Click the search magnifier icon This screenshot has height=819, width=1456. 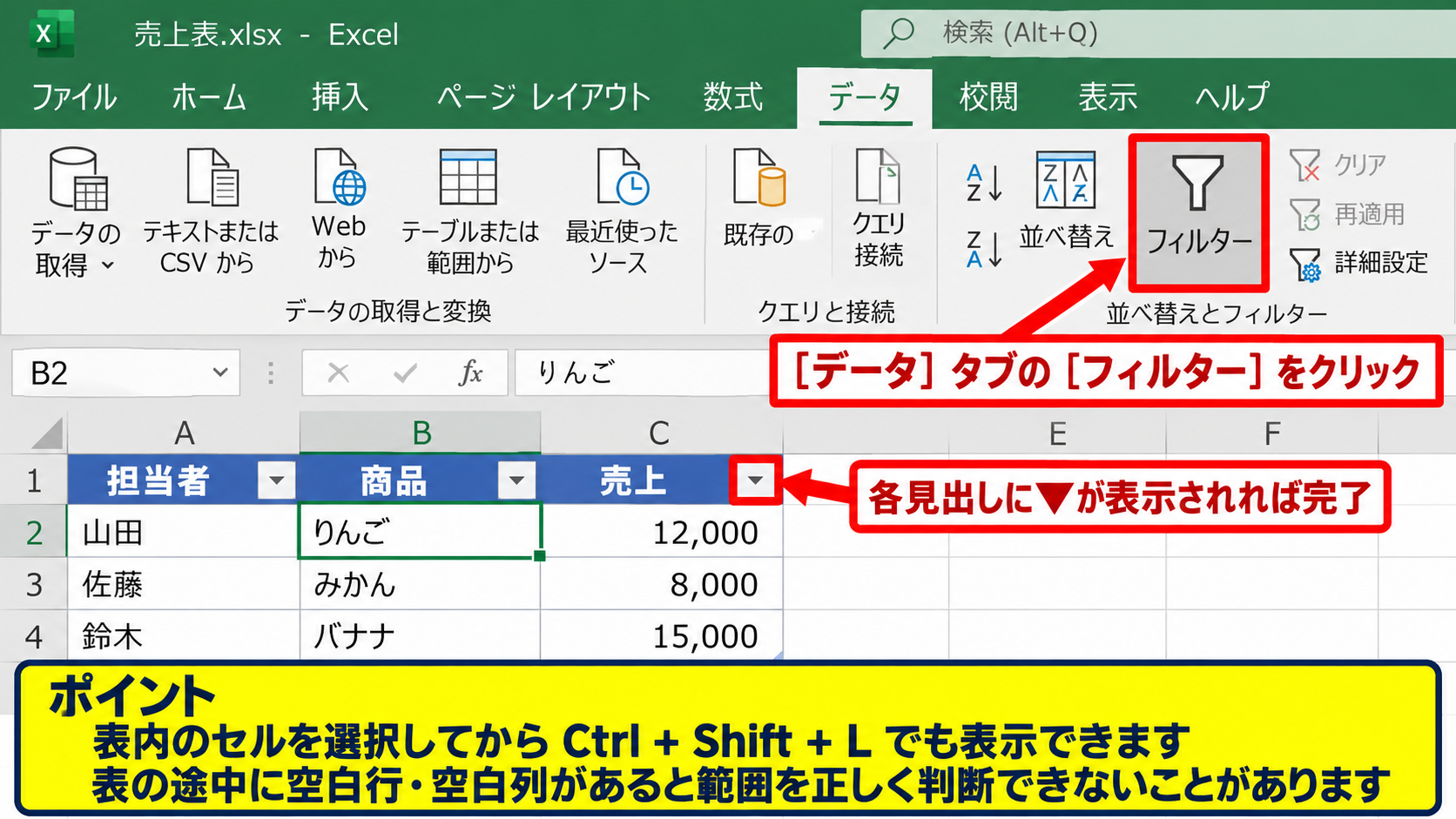[x=899, y=33]
